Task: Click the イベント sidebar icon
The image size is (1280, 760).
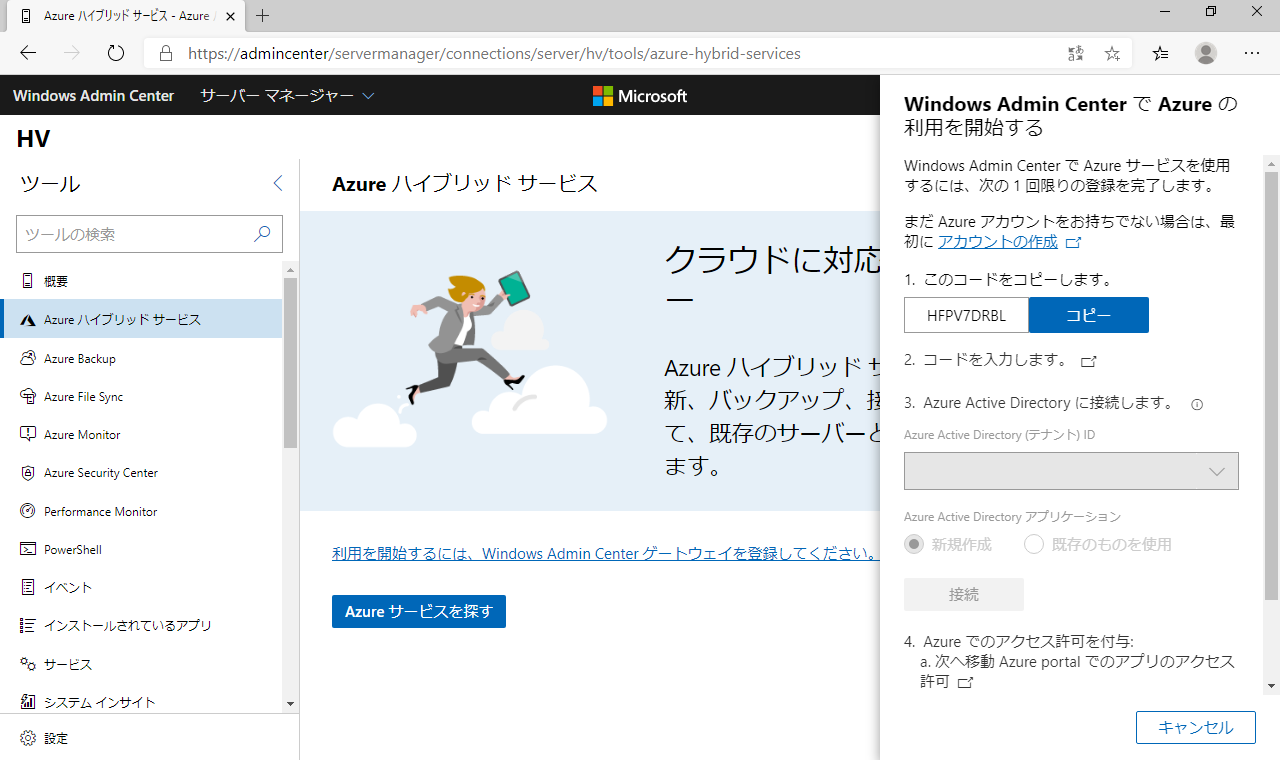Action: 27,587
